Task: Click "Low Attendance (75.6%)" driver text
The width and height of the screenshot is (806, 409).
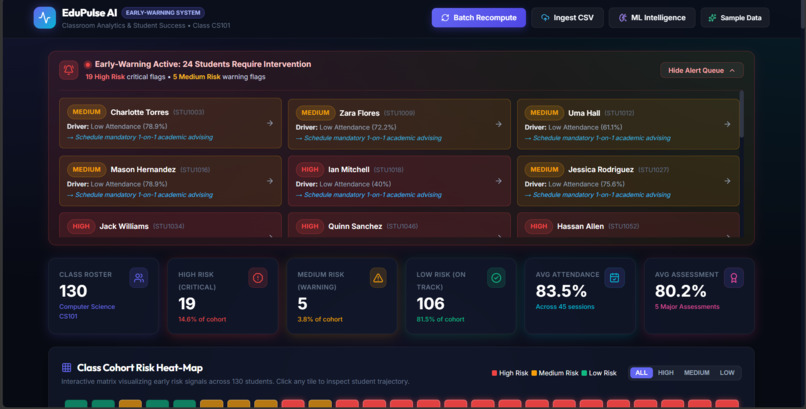Action: [x=587, y=184]
